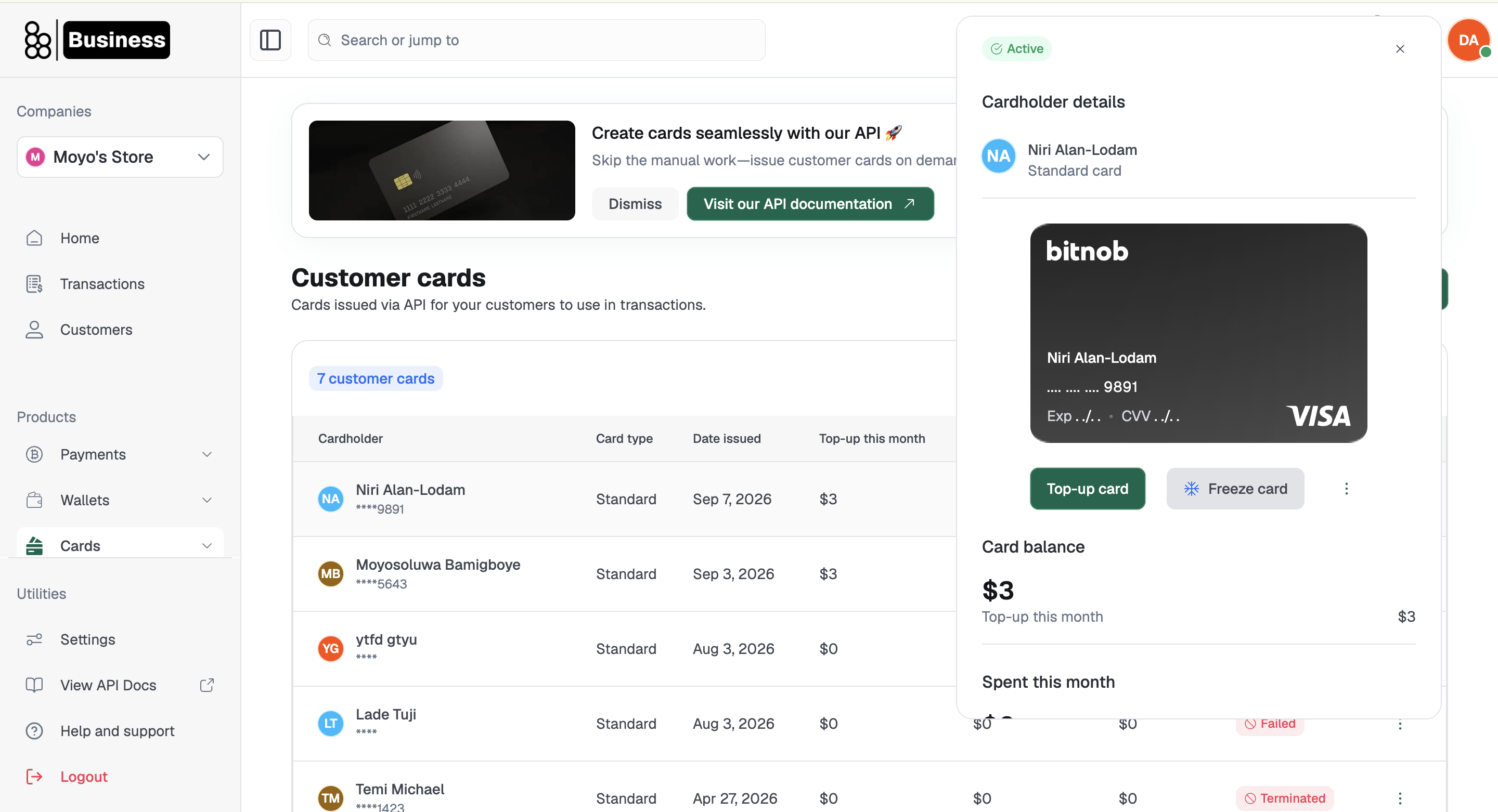
Task: Close the cardholder details panel
Action: [x=1400, y=49]
